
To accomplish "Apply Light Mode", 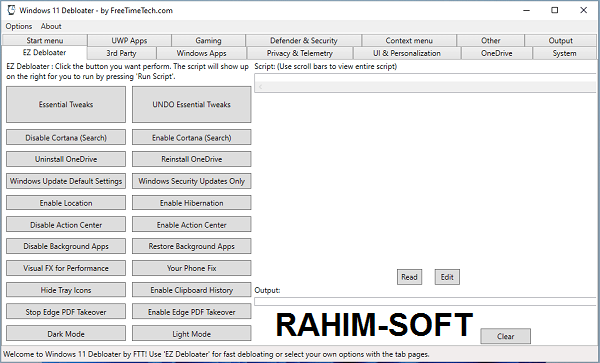I will tap(192, 334).
